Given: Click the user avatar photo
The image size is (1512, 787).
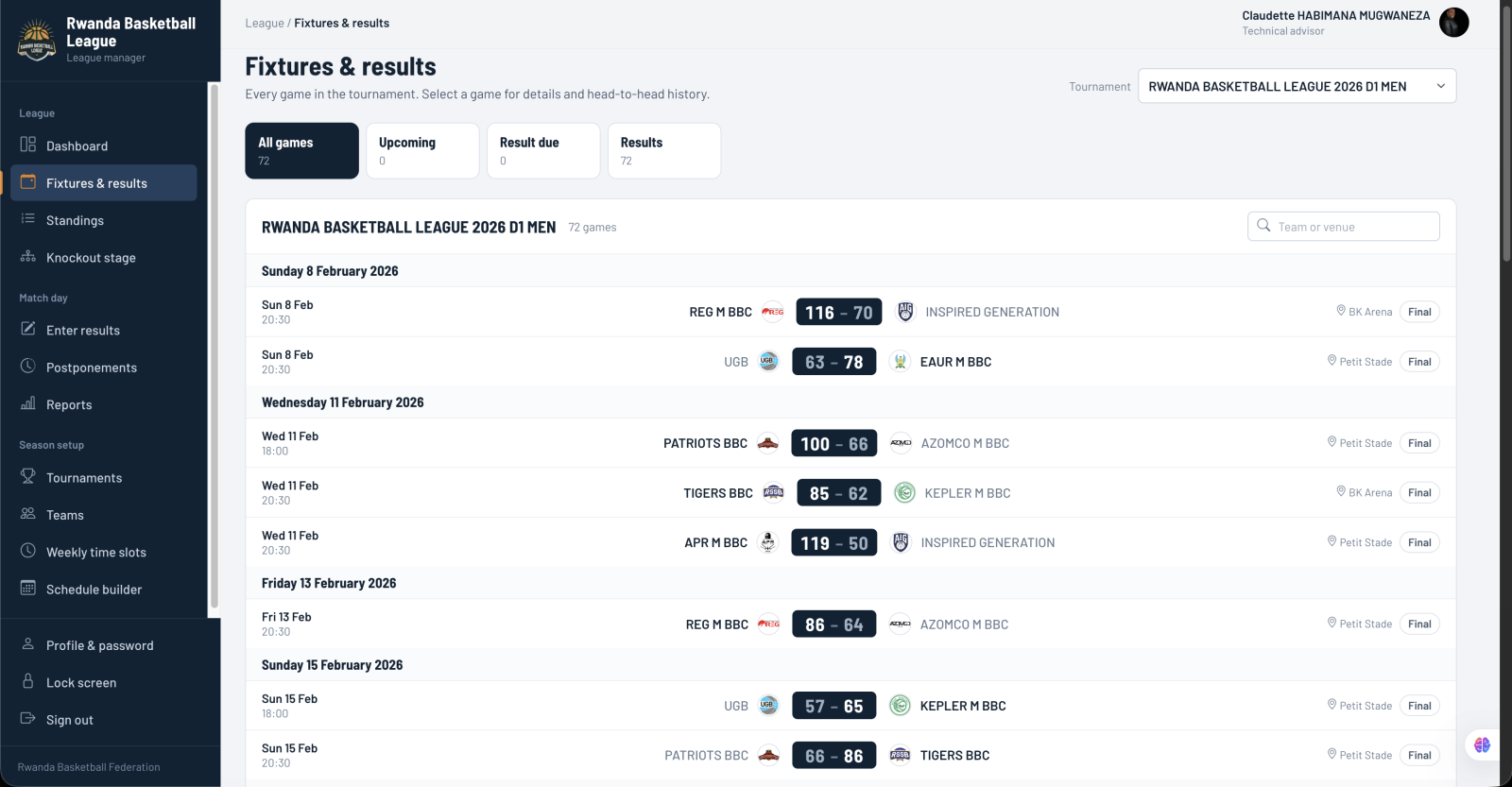Looking at the screenshot, I should click(1453, 23).
